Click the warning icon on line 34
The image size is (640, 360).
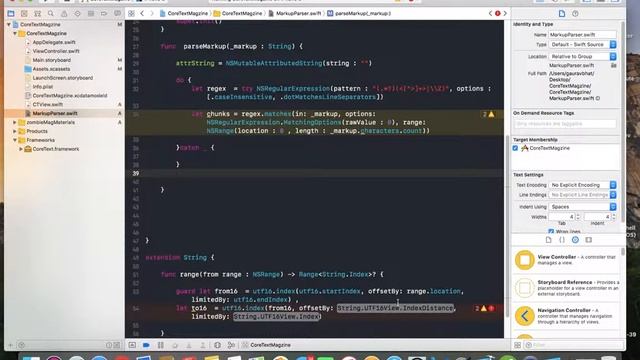tap(491, 114)
